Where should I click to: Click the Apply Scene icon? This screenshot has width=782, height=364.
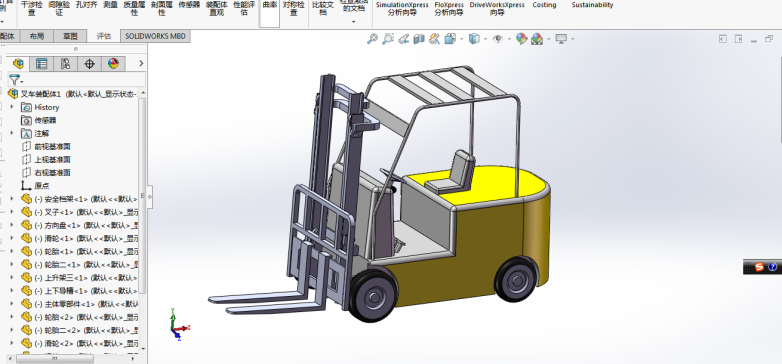click(537, 38)
